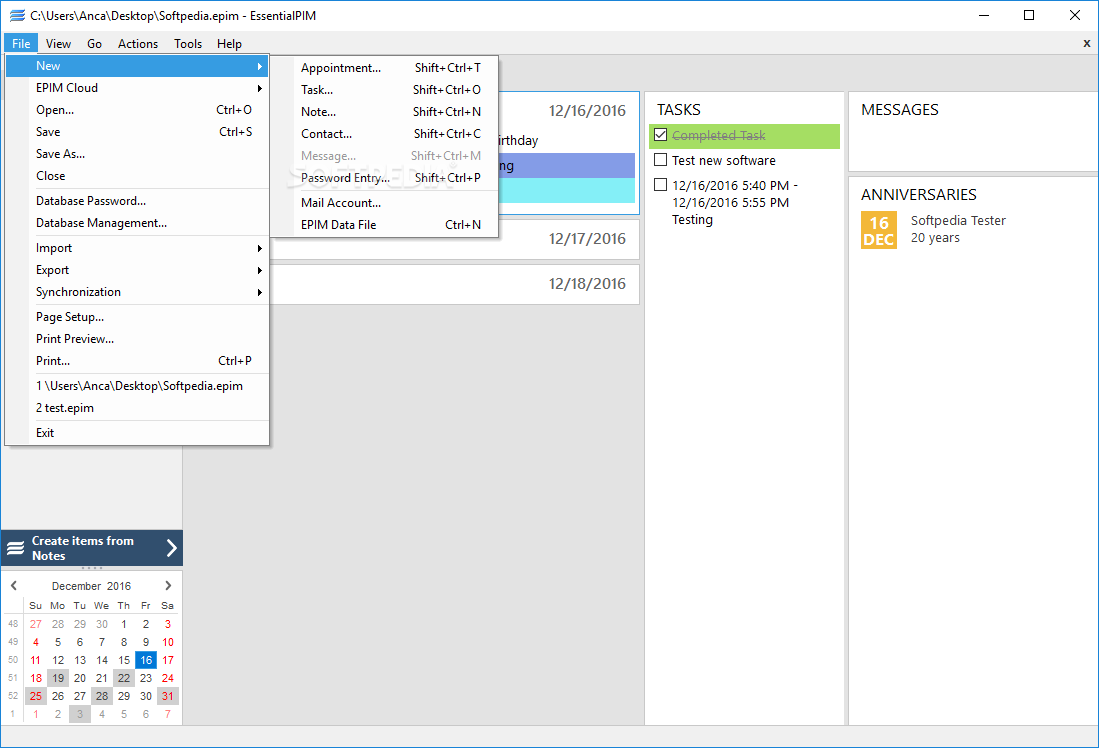Click the EssentialPIM app icon in title bar
Image resolution: width=1099 pixels, height=748 pixels.
(x=17, y=15)
